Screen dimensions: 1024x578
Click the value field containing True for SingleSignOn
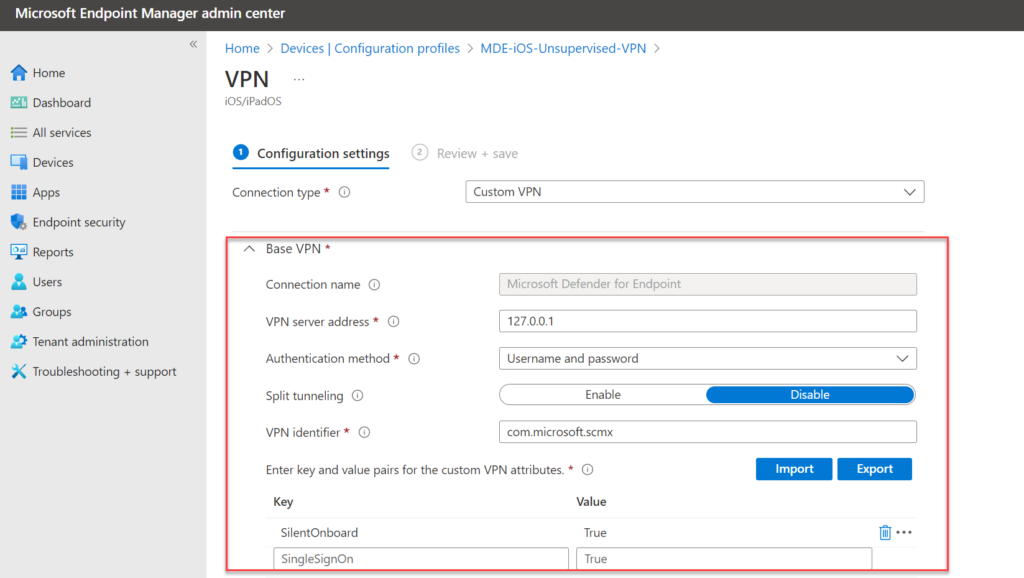click(x=724, y=558)
